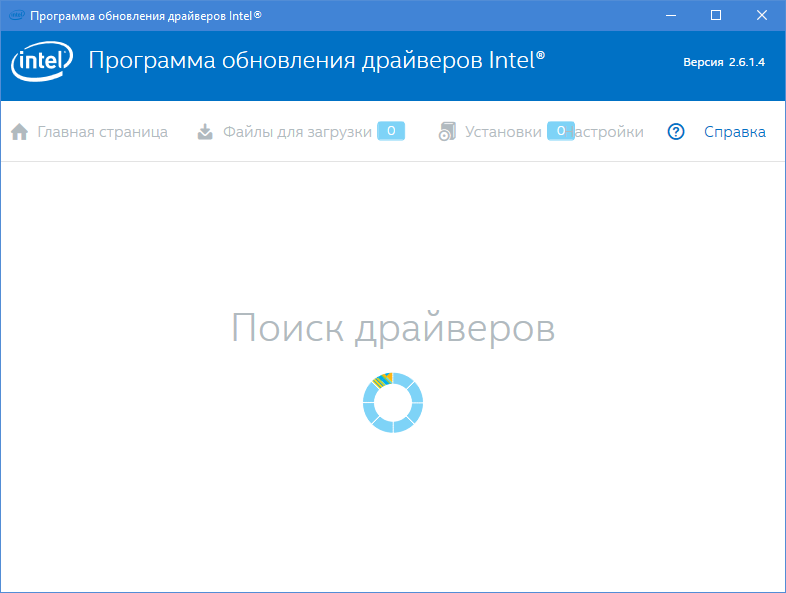Open the Главная страница tab
The image size is (786, 593).
coord(102,132)
